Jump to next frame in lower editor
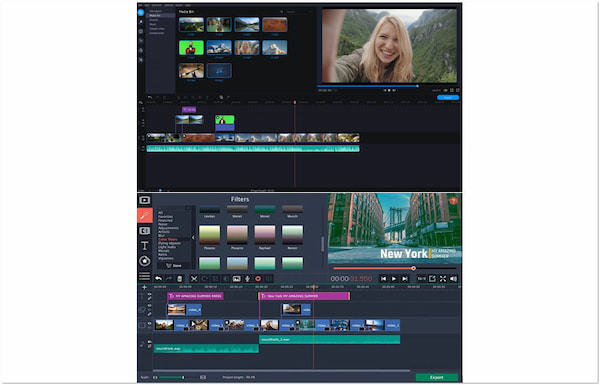This screenshot has height=385, width=600. pyautogui.click(x=404, y=279)
